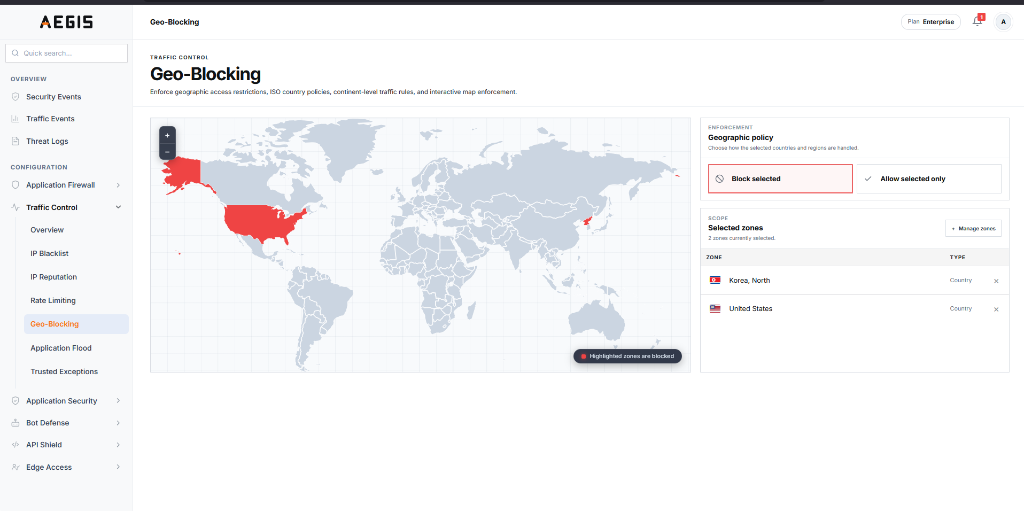Click the 'United States' zone name
This screenshot has height=511, width=1024.
(x=750, y=308)
